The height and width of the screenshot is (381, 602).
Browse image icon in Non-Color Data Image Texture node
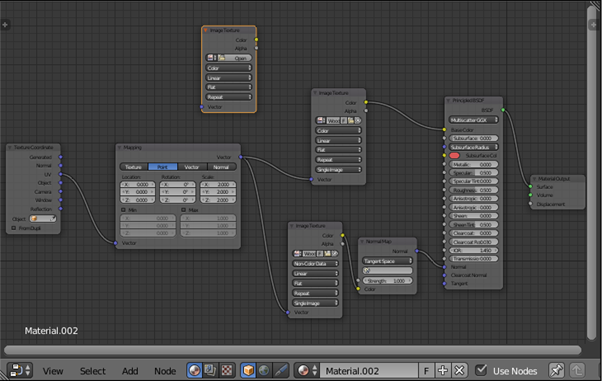298,253
